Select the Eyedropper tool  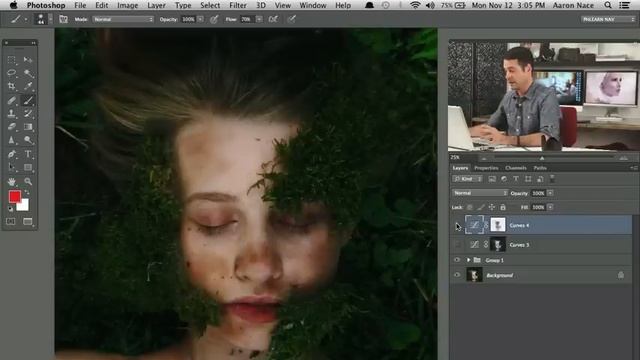[28, 87]
